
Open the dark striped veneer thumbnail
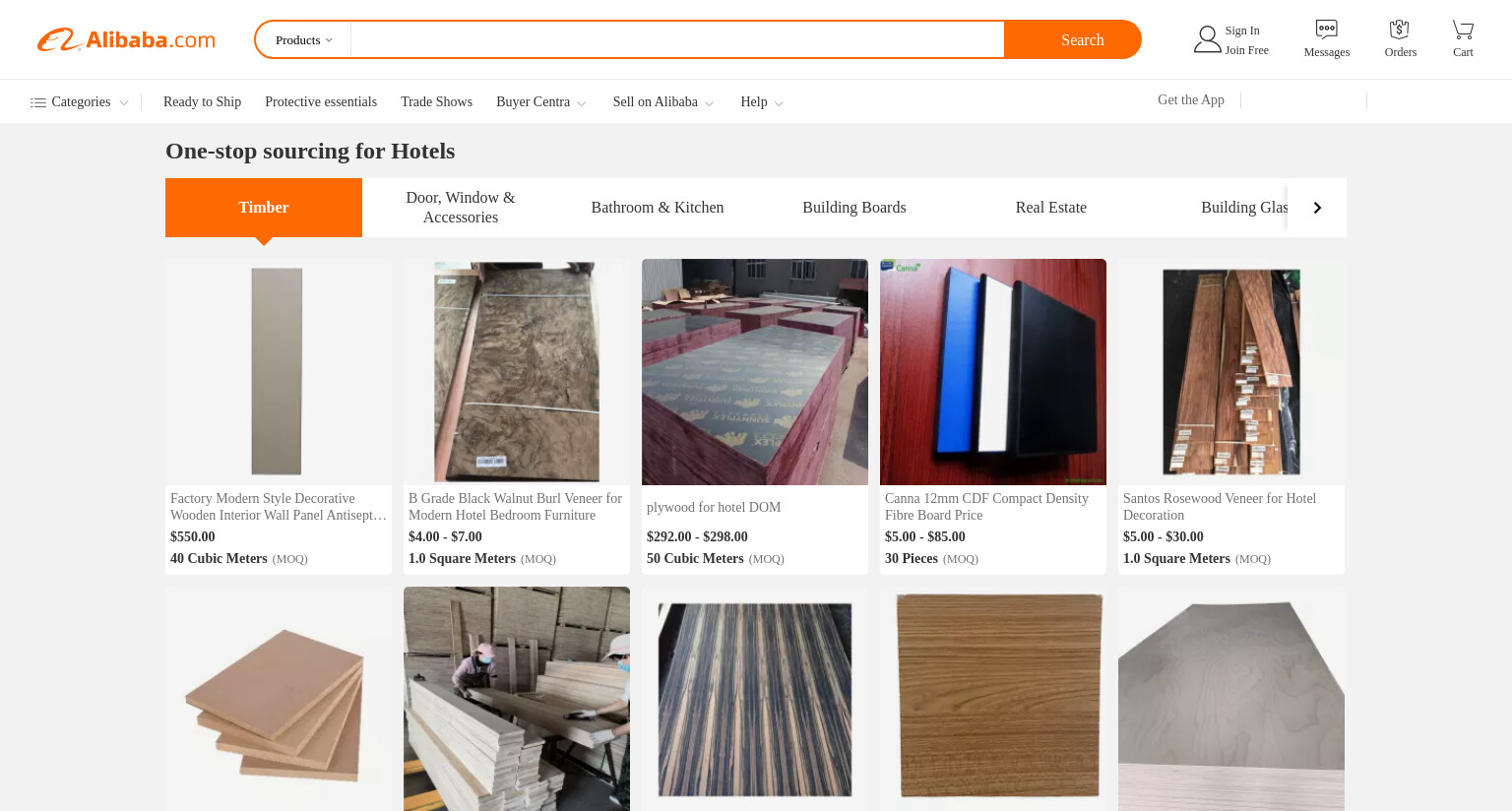(x=755, y=699)
